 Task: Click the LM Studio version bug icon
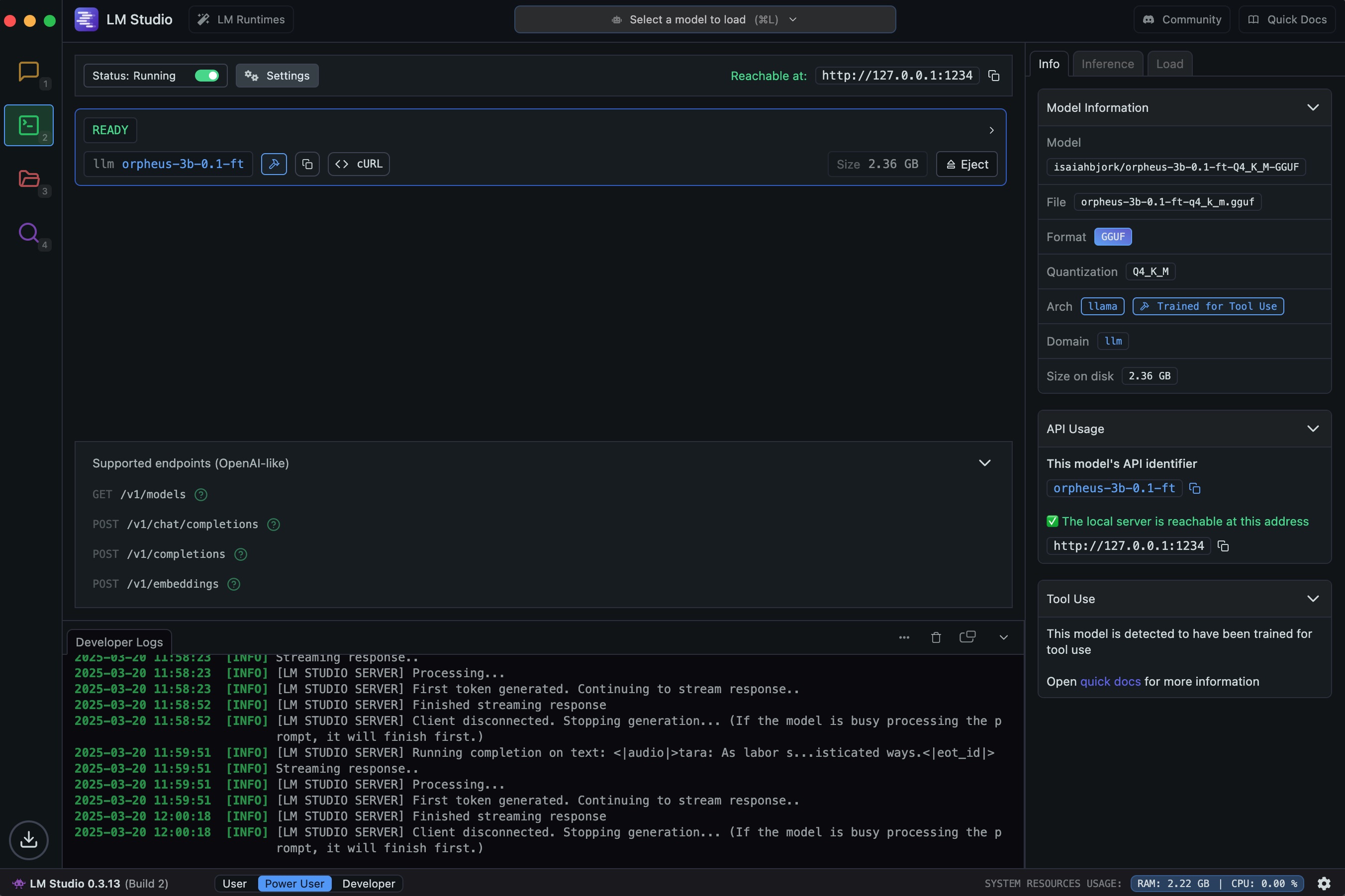tap(19, 884)
